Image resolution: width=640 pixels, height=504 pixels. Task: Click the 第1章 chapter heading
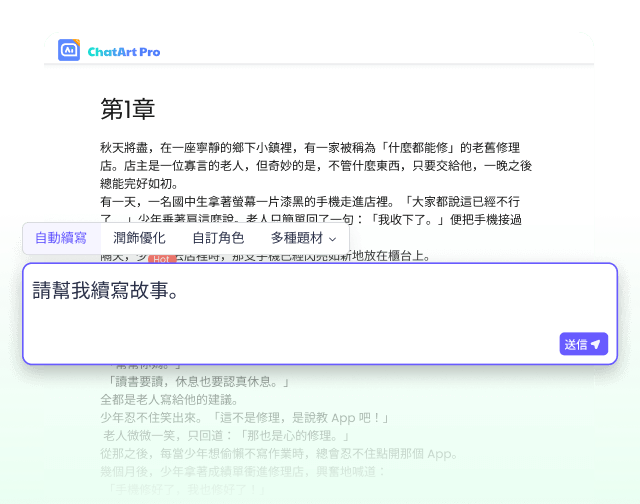tap(127, 109)
